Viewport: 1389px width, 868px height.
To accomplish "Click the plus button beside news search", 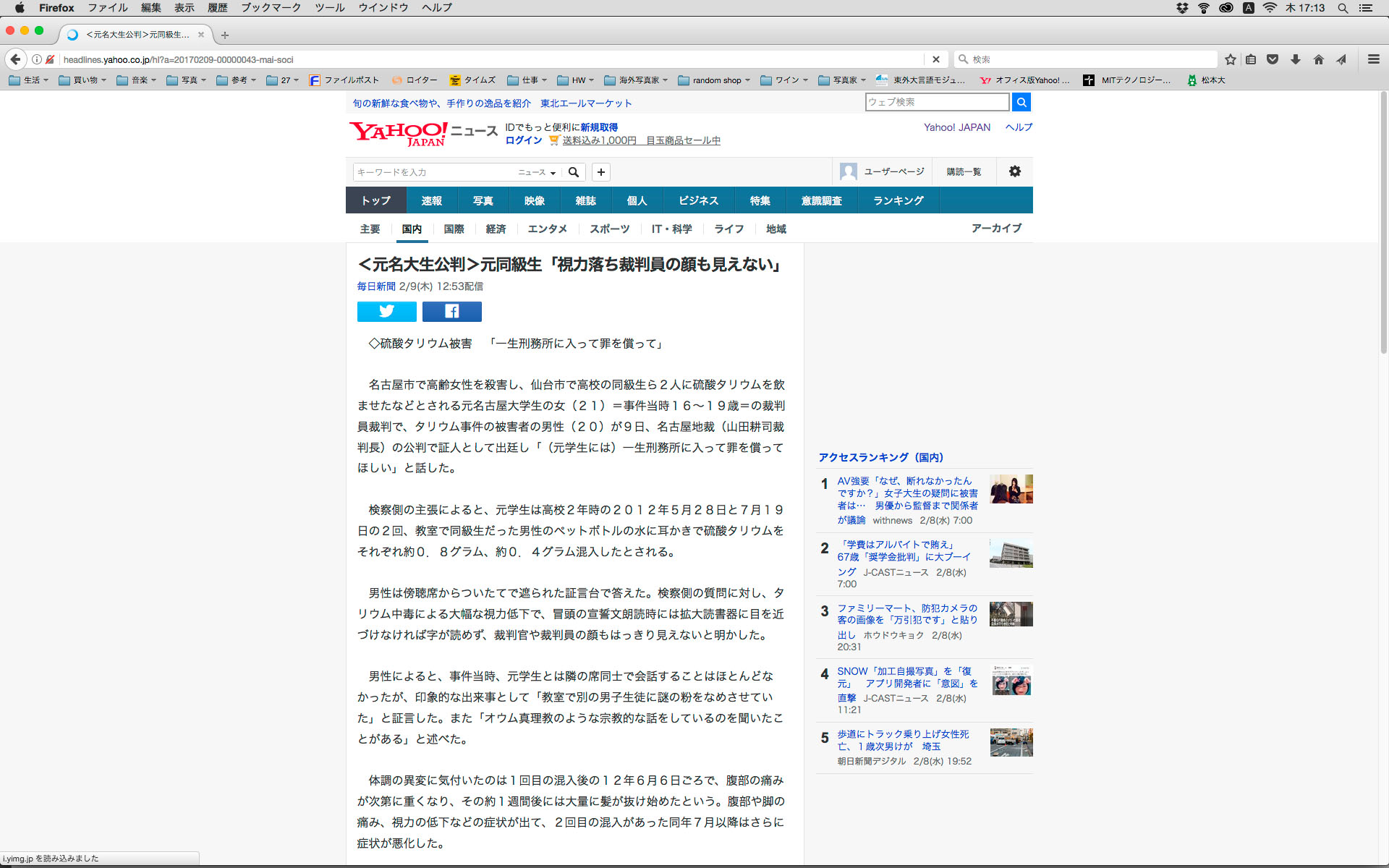I will (x=600, y=172).
